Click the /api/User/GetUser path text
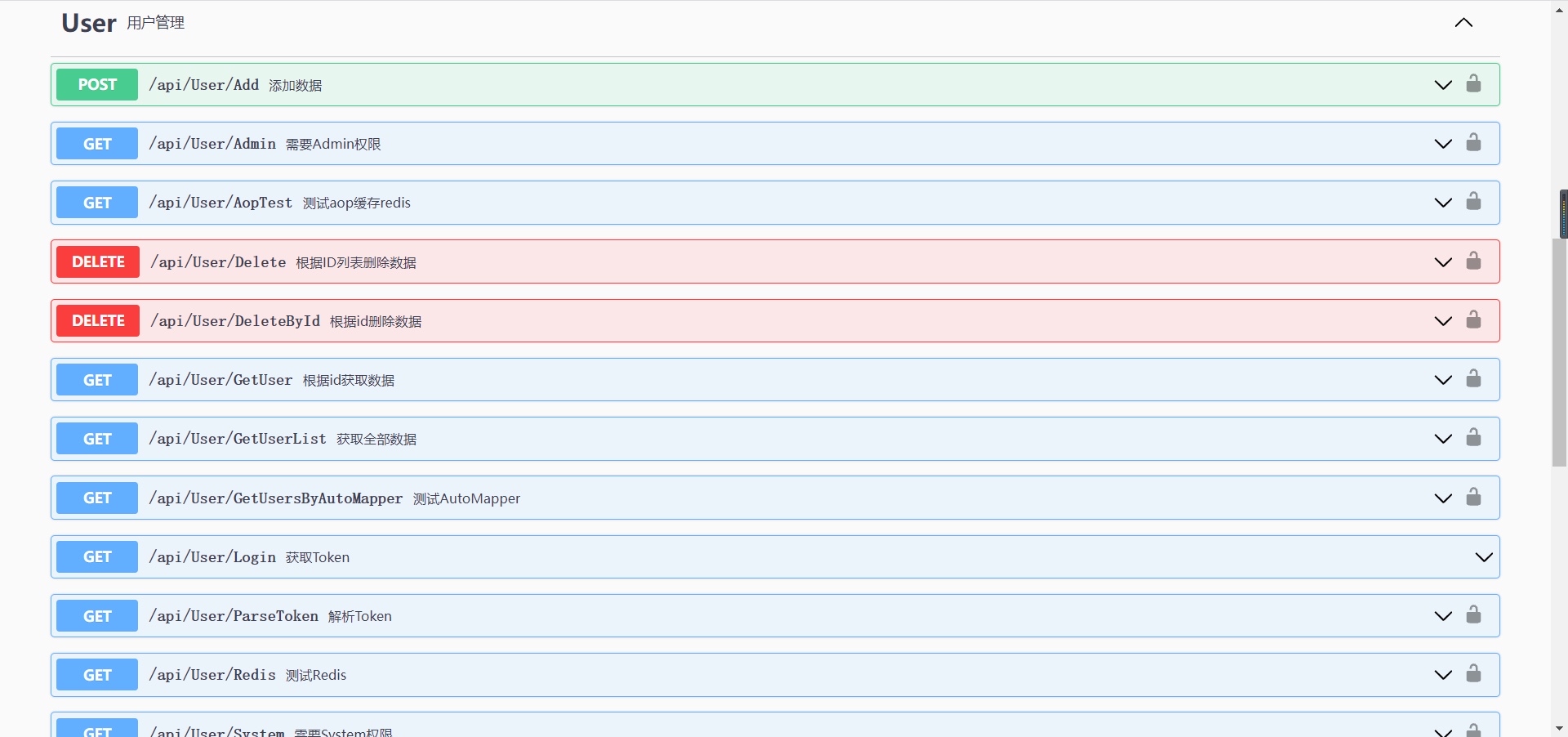Image resolution: width=1568 pixels, height=737 pixels. tap(220, 380)
